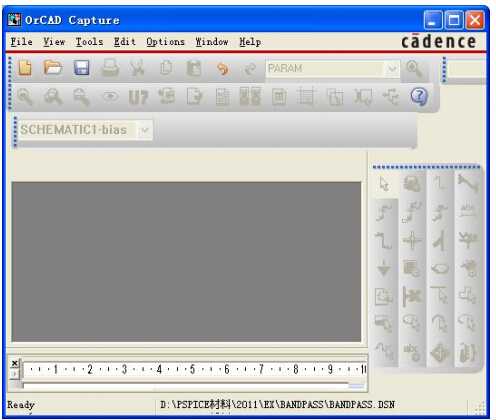Open Help via blue question mark icon
The image size is (496, 420).
419,96
